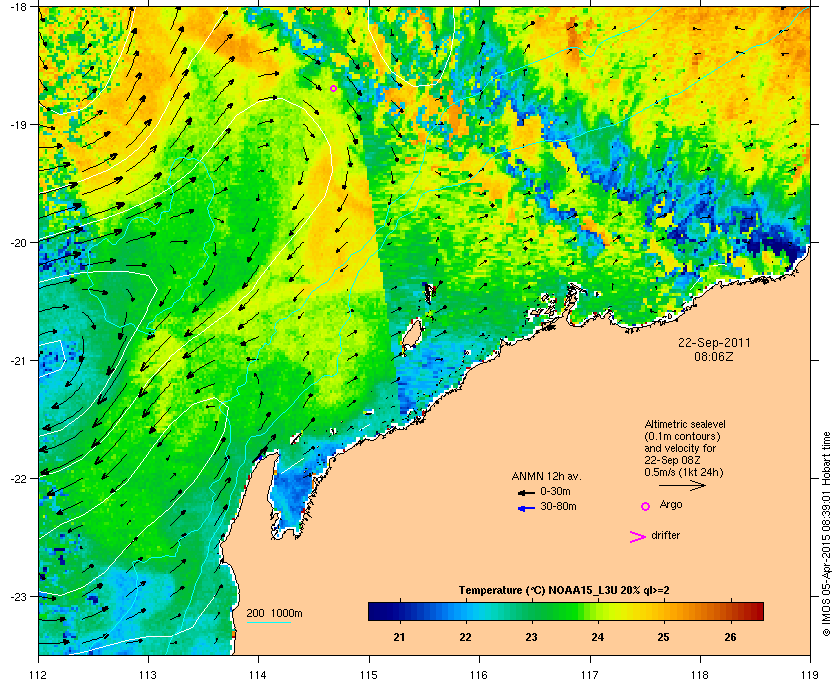This screenshot has width=840, height=680.
Task: Click latitude axis label -21
Action: [x=18, y=361]
